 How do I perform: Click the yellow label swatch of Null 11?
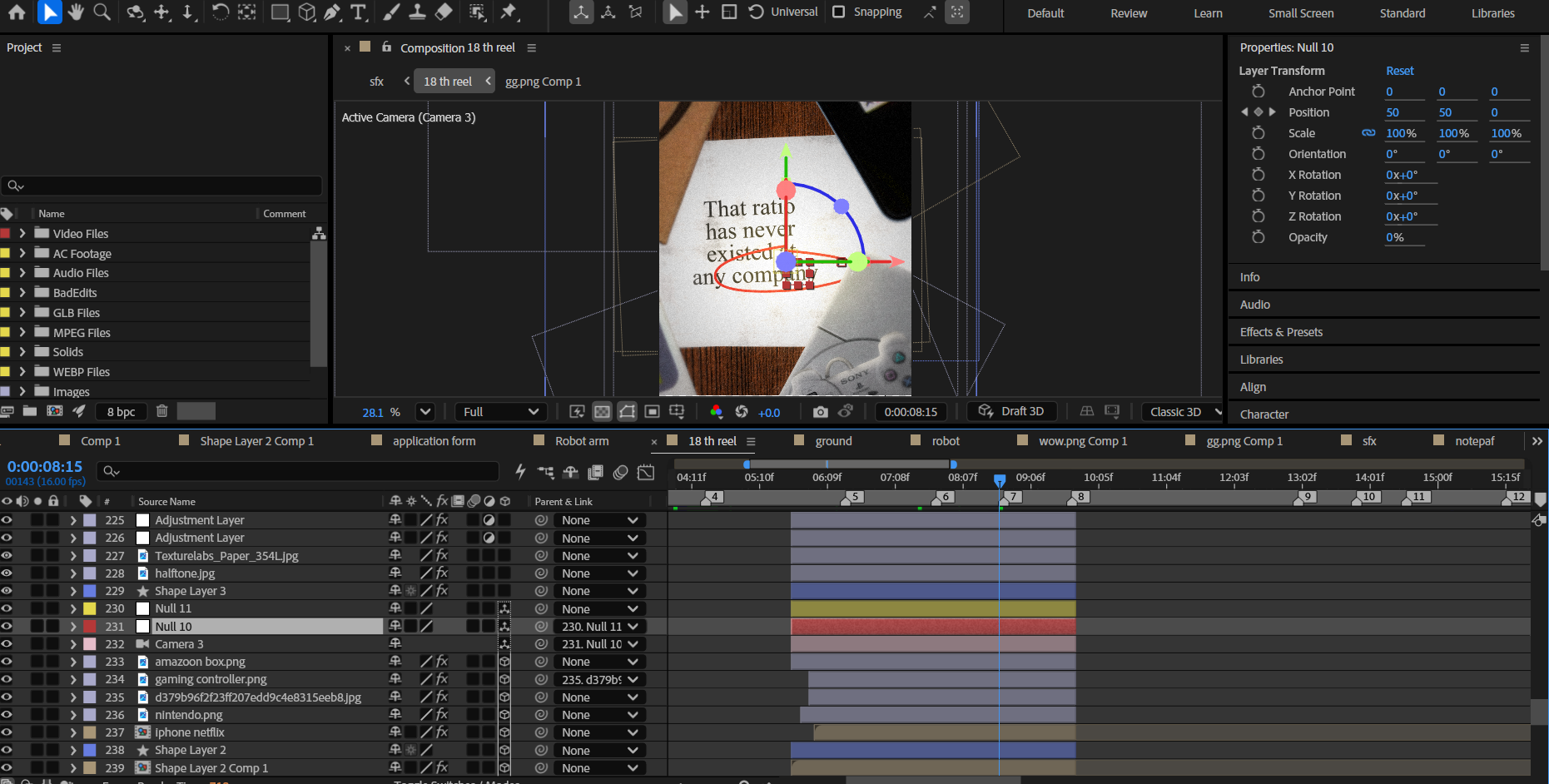pyautogui.click(x=90, y=609)
